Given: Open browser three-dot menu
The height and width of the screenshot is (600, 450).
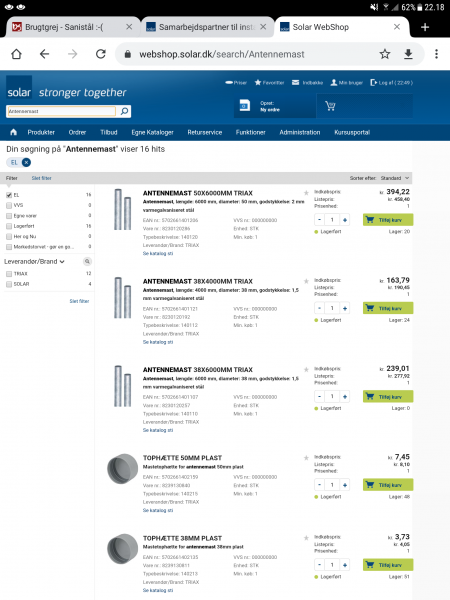Looking at the screenshot, I should pyautogui.click(x=436, y=54).
